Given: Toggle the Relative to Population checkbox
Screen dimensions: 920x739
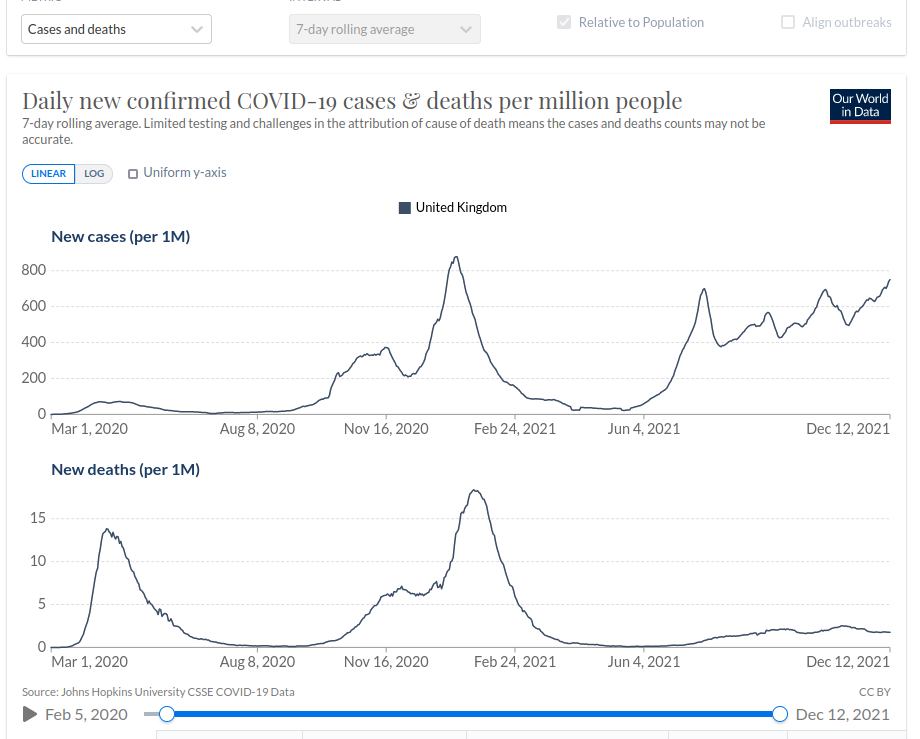Looking at the screenshot, I should (566, 22).
